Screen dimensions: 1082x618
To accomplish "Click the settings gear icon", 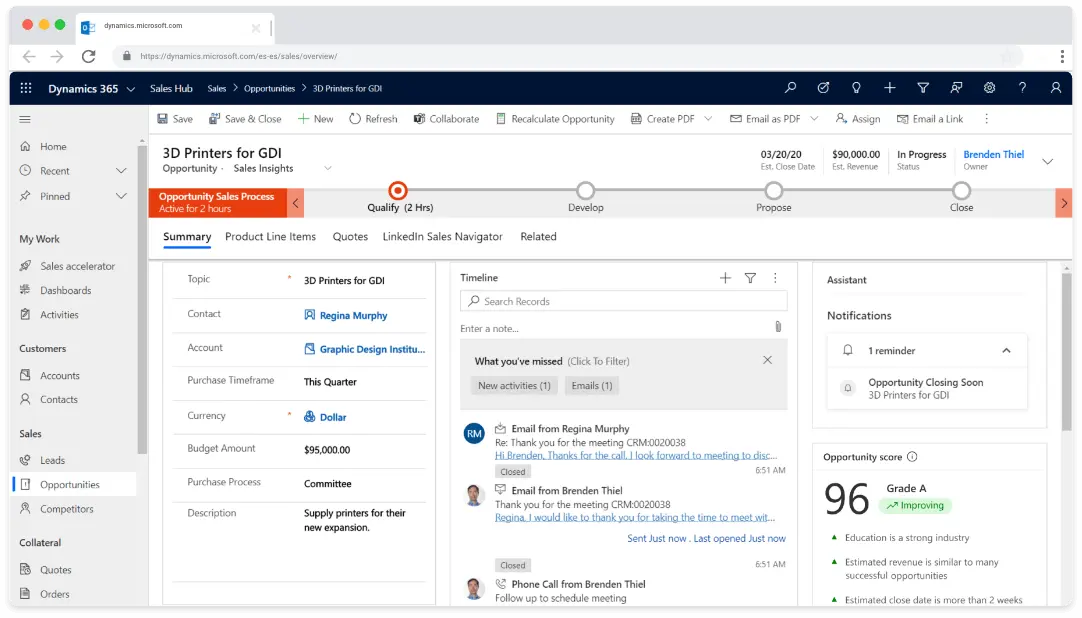I will tap(989, 88).
